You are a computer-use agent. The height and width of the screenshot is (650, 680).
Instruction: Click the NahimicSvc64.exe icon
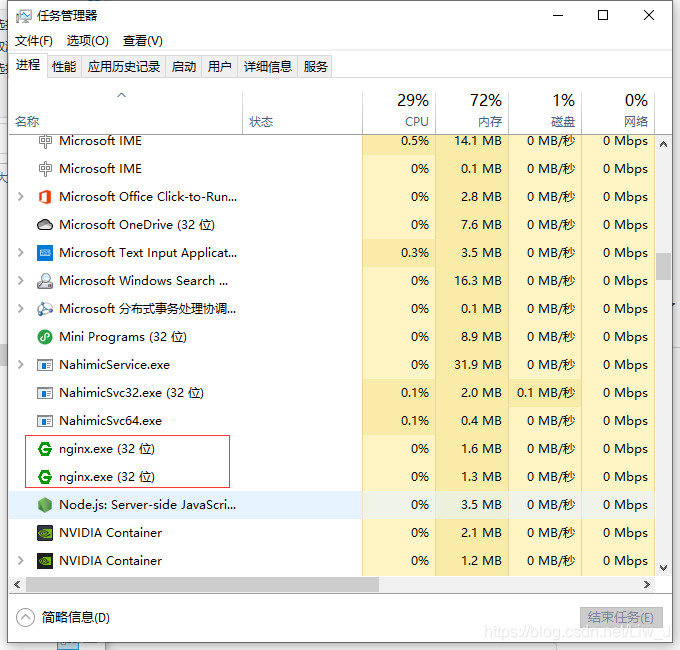45,421
